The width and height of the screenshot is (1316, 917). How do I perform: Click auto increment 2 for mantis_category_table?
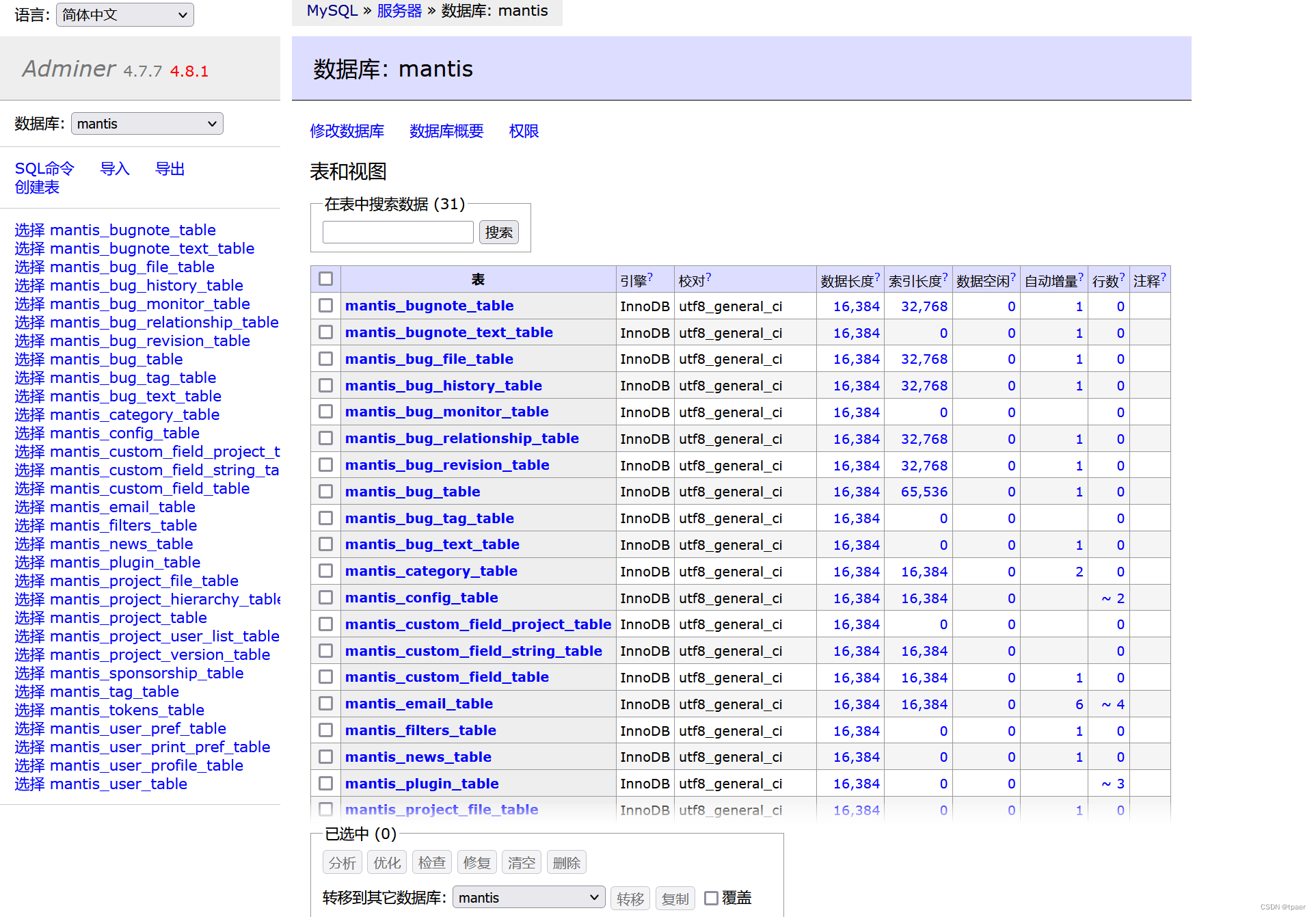click(x=1079, y=572)
